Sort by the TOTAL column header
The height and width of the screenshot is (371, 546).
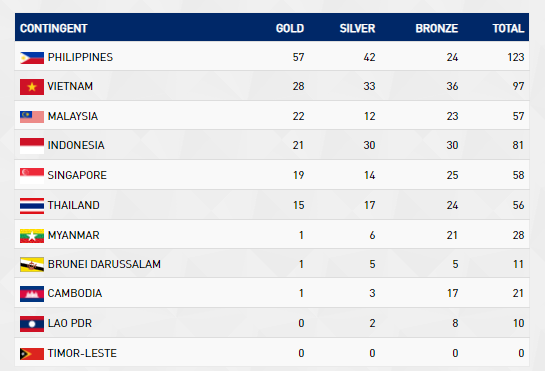pos(508,28)
